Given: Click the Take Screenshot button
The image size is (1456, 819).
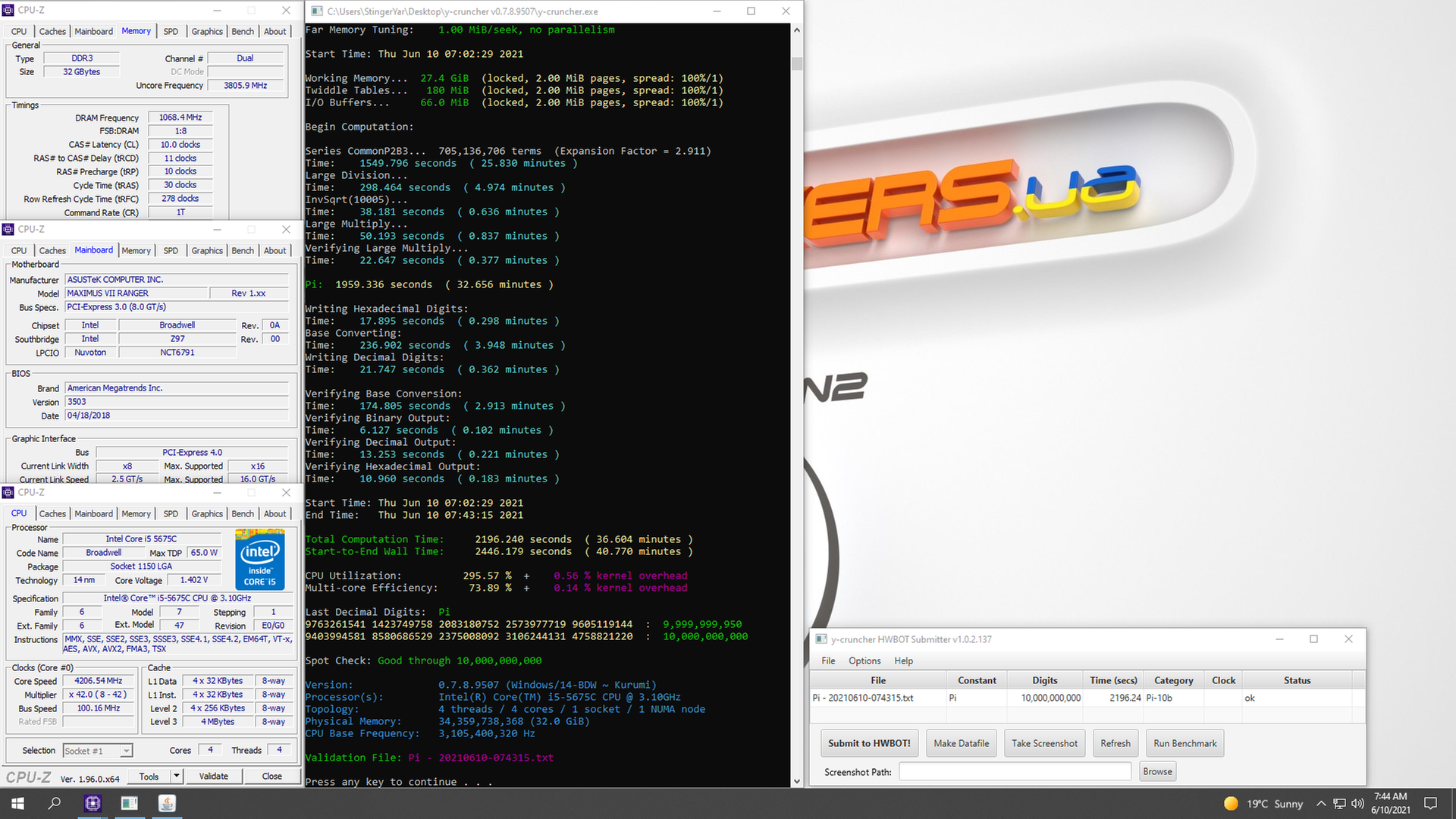Looking at the screenshot, I should tap(1044, 743).
